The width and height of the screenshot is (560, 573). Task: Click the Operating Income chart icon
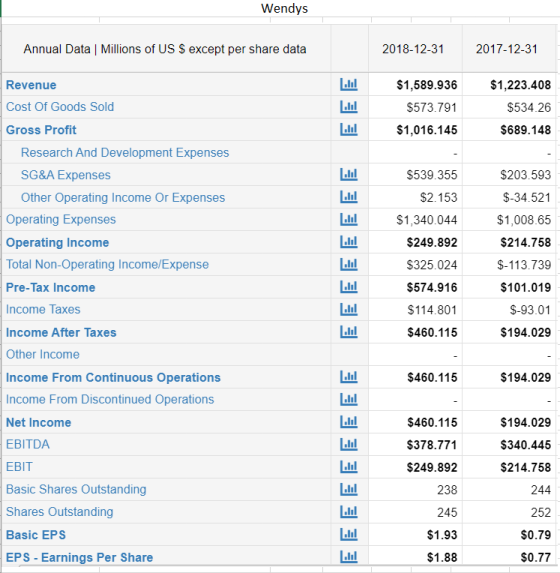pyautogui.click(x=349, y=242)
